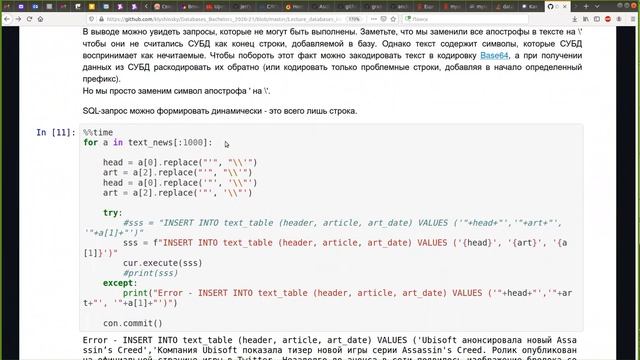Switch to the yellow pinned tab
The image size is (640, 360).
pos(91,7)
